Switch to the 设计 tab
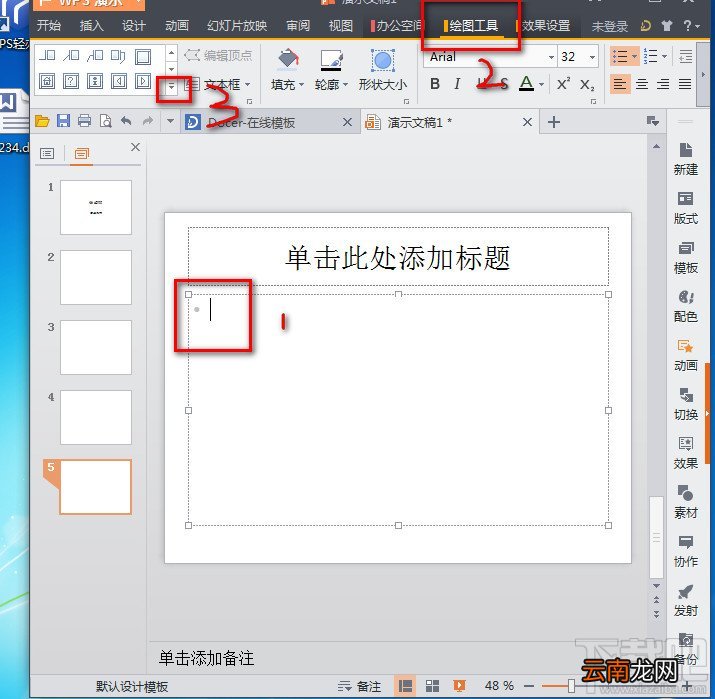 coord(134,26)
